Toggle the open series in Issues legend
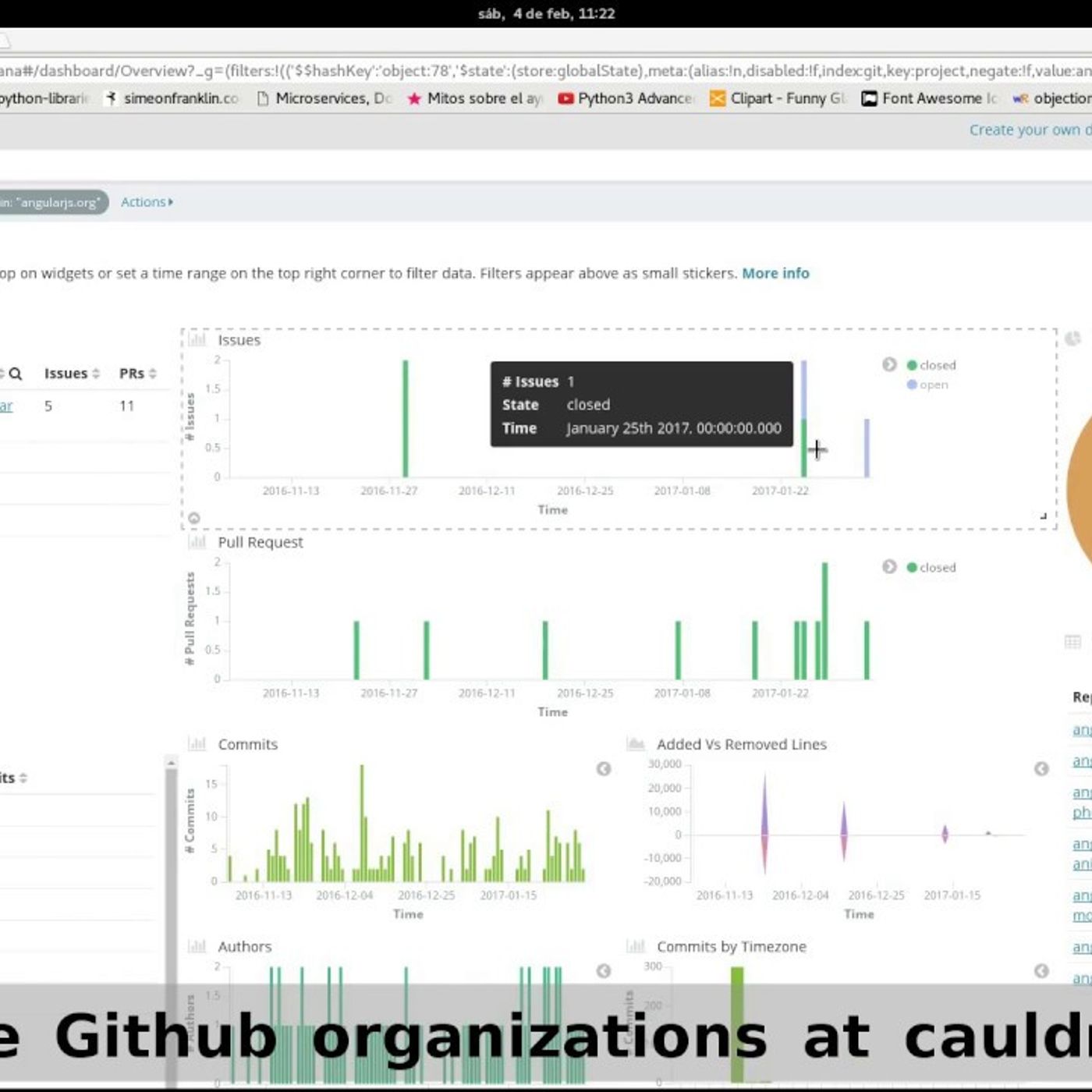Image resolution: width=1092 pixels, height=1092 pixels. coord(927,385)
